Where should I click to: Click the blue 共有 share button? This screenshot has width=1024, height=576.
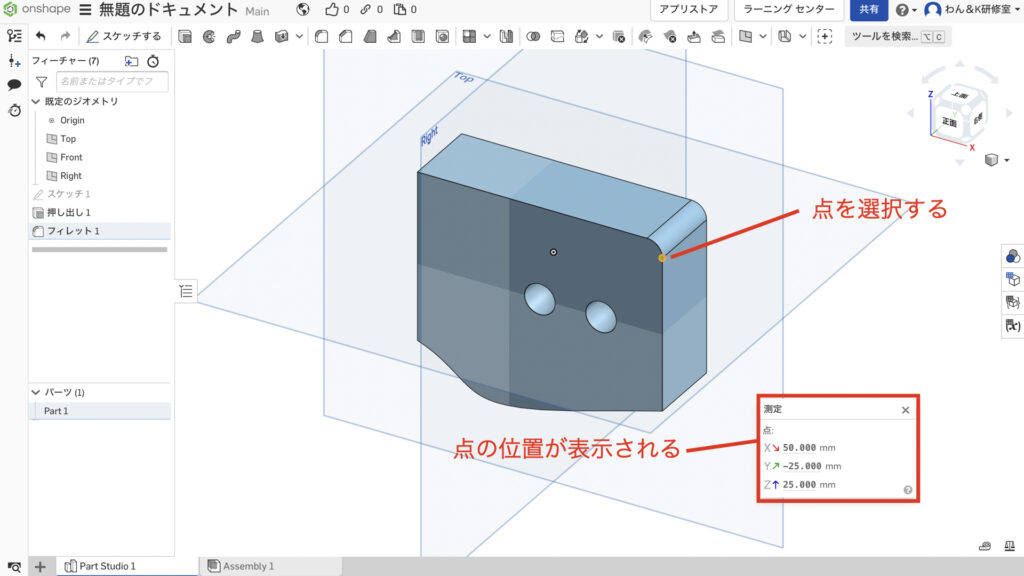[869, 10]
